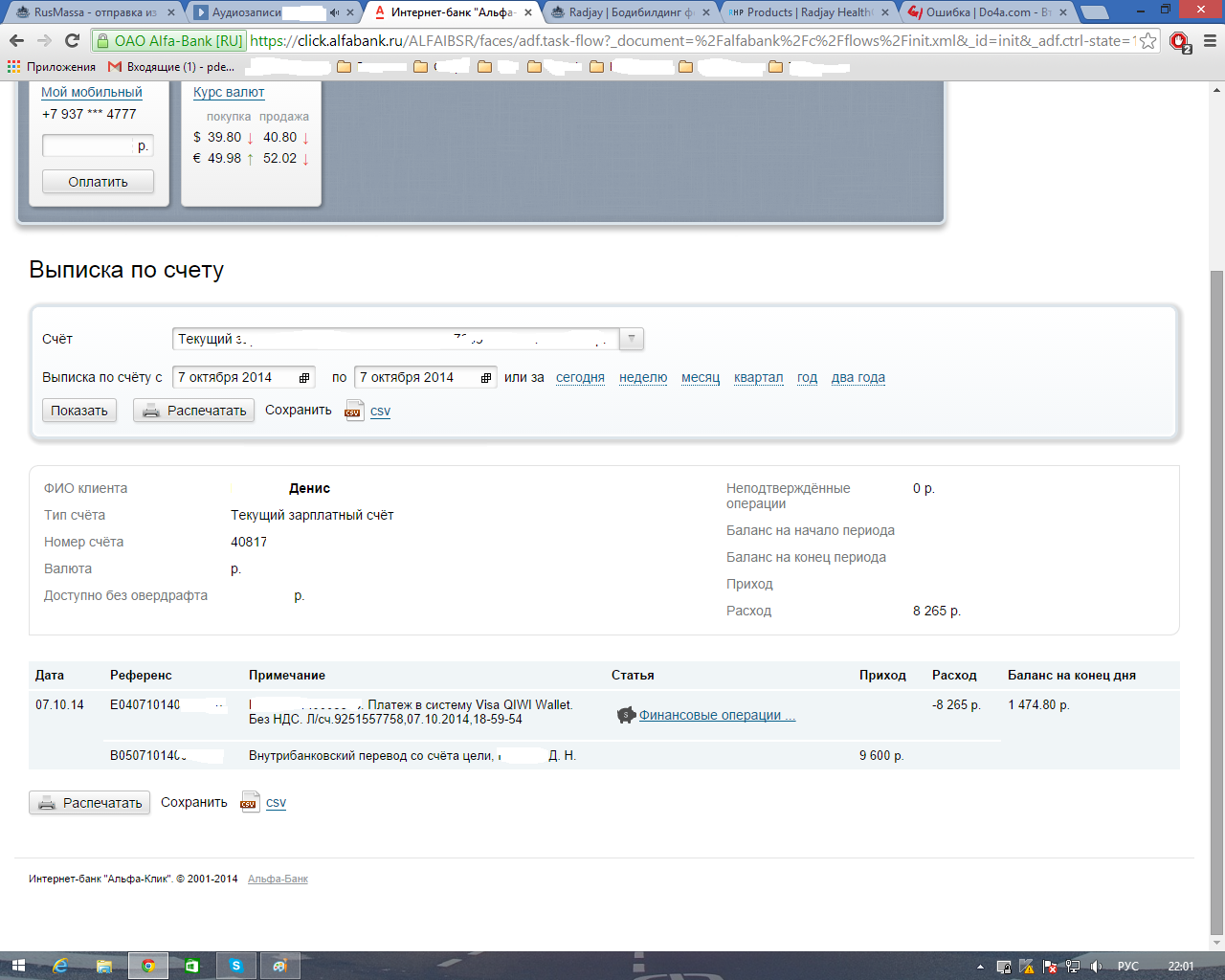Click the Оплатить button for mobile
Viewport: 1225px width, 980px height.
pyautogui.click(x=98, y=182)
